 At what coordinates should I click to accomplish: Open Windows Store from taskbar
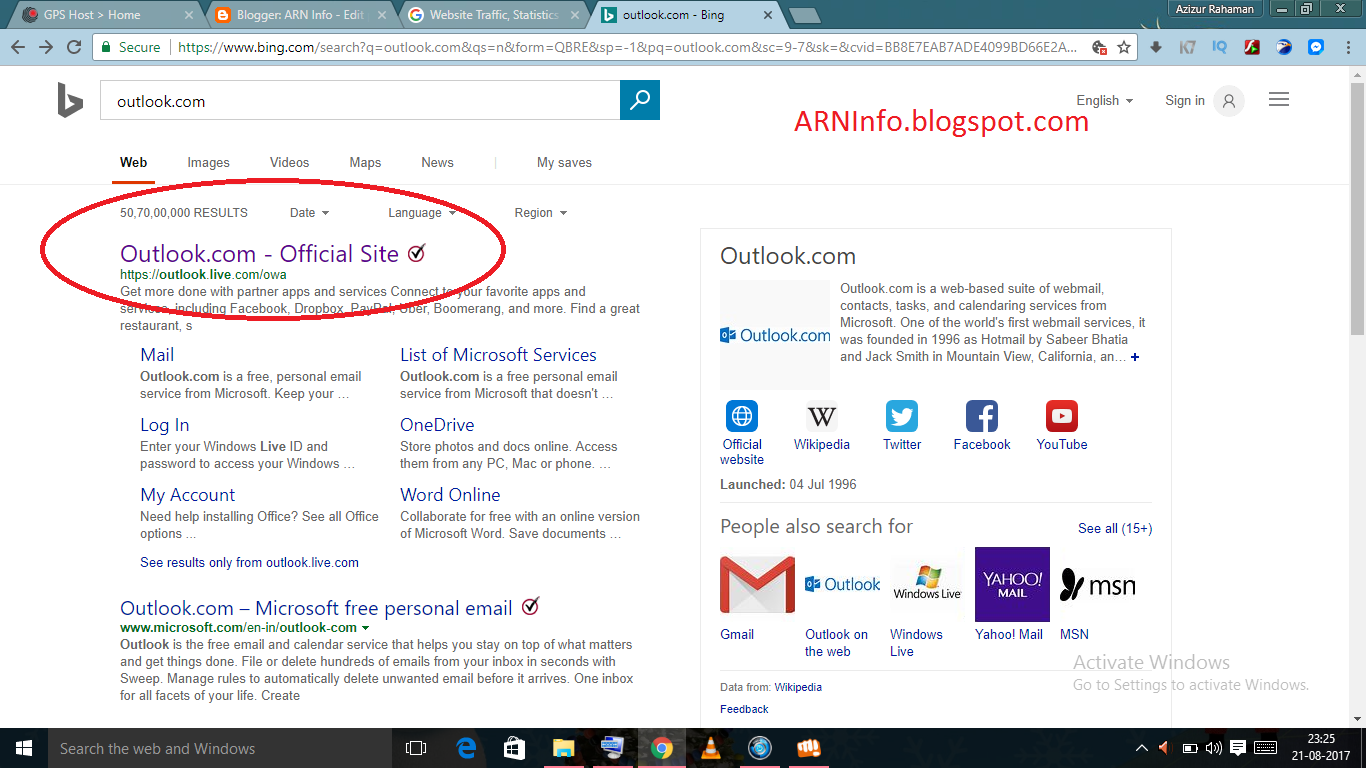click(515, 748)
